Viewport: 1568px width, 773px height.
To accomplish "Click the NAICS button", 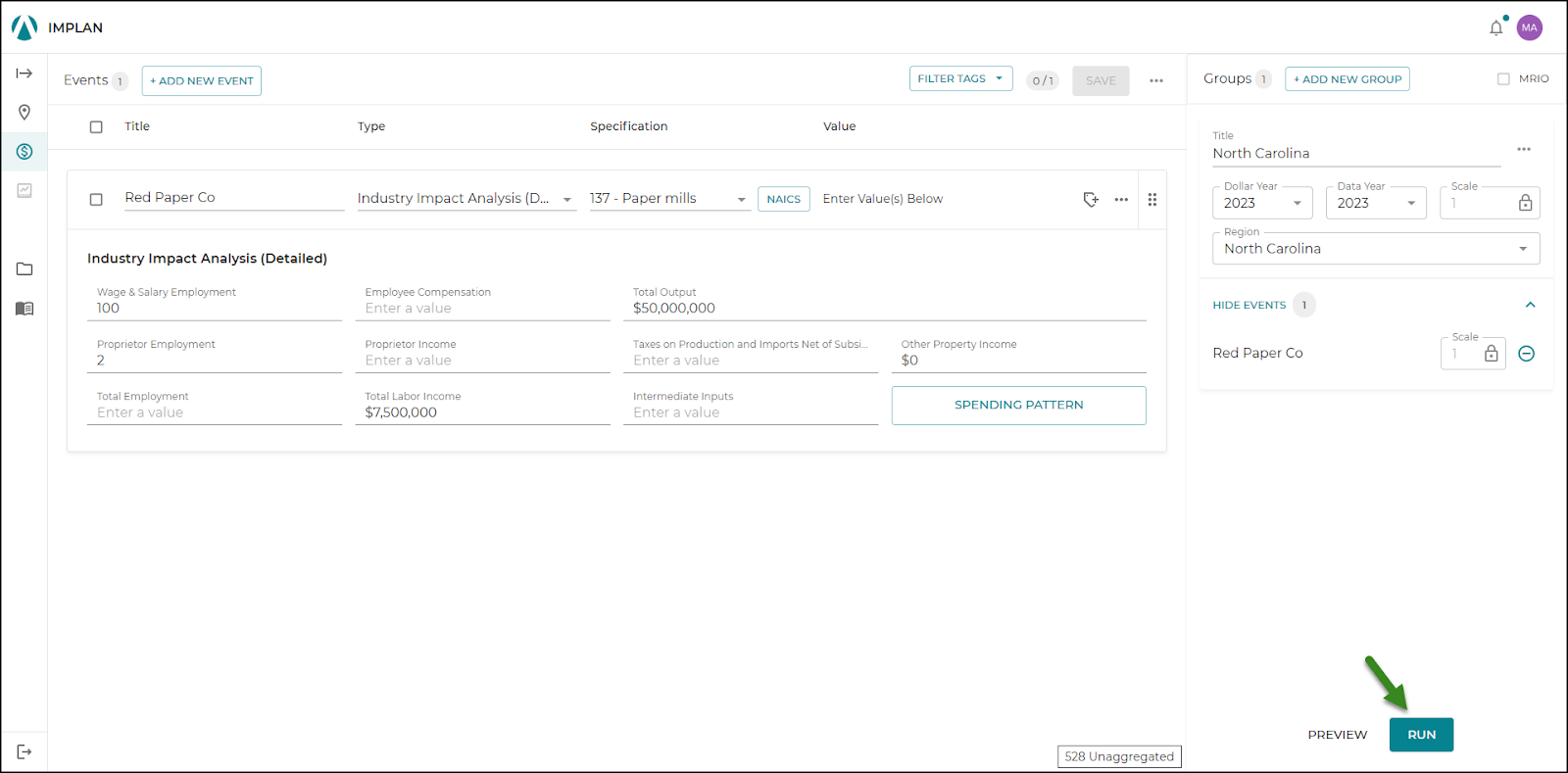I will tap(784, 199).
